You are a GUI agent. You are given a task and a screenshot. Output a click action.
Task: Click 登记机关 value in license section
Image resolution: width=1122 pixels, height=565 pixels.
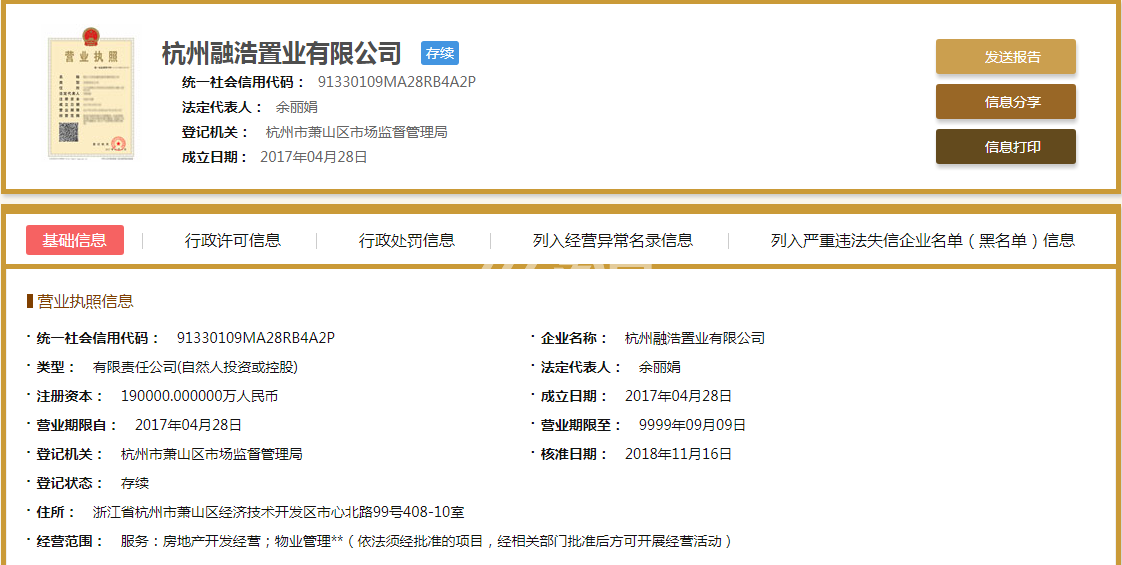point(212,454)
